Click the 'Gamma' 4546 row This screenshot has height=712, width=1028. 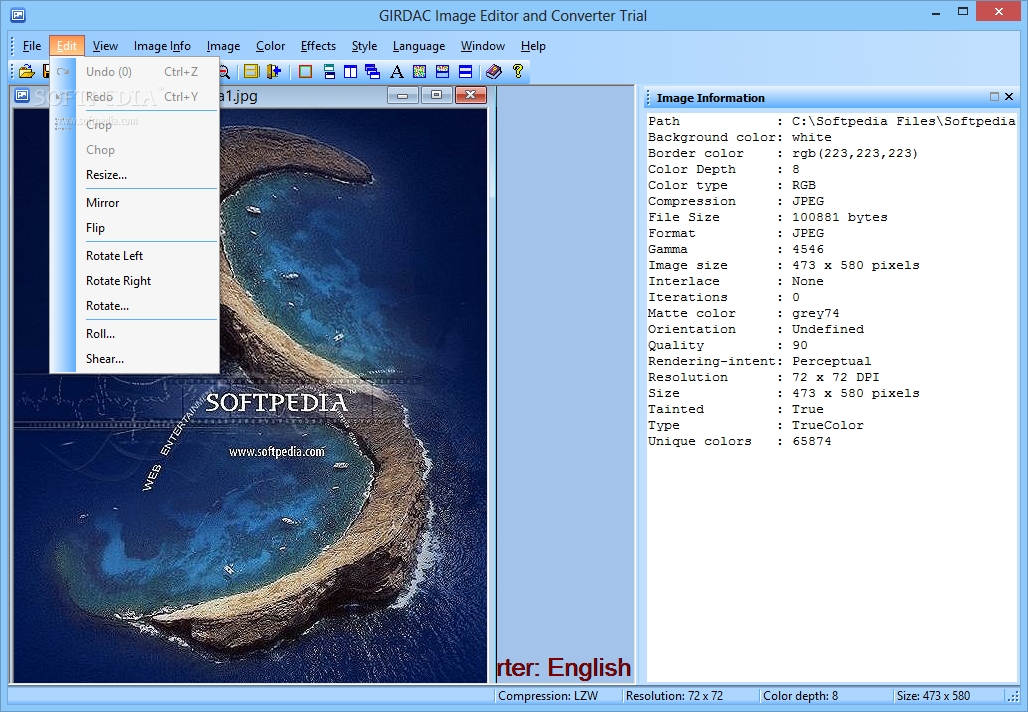pyautogui.click(x=736, y=249)
